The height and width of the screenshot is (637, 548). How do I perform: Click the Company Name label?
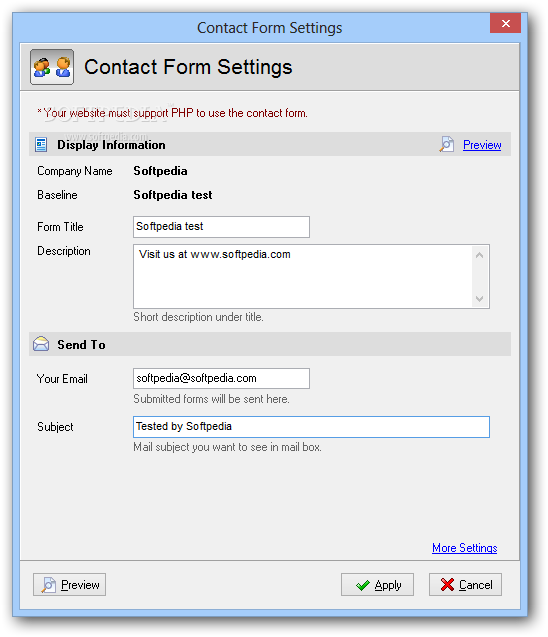[x=75, y=171]
